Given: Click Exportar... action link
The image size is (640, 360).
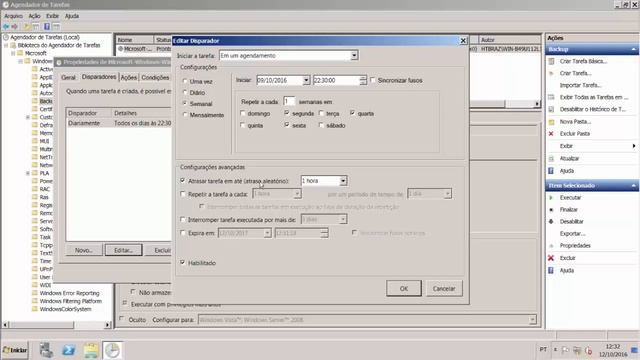Looking at the screenshot, I should [x=572, y=233].
